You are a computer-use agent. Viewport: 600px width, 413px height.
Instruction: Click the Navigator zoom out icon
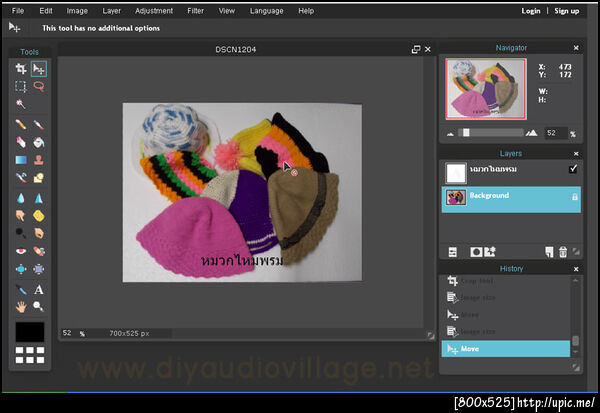click(450, 134)
